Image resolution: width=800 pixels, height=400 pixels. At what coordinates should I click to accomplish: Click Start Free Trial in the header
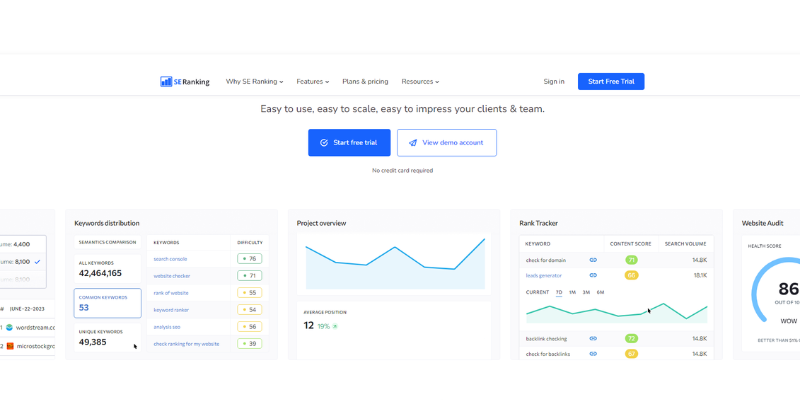(x=611, y=82)
